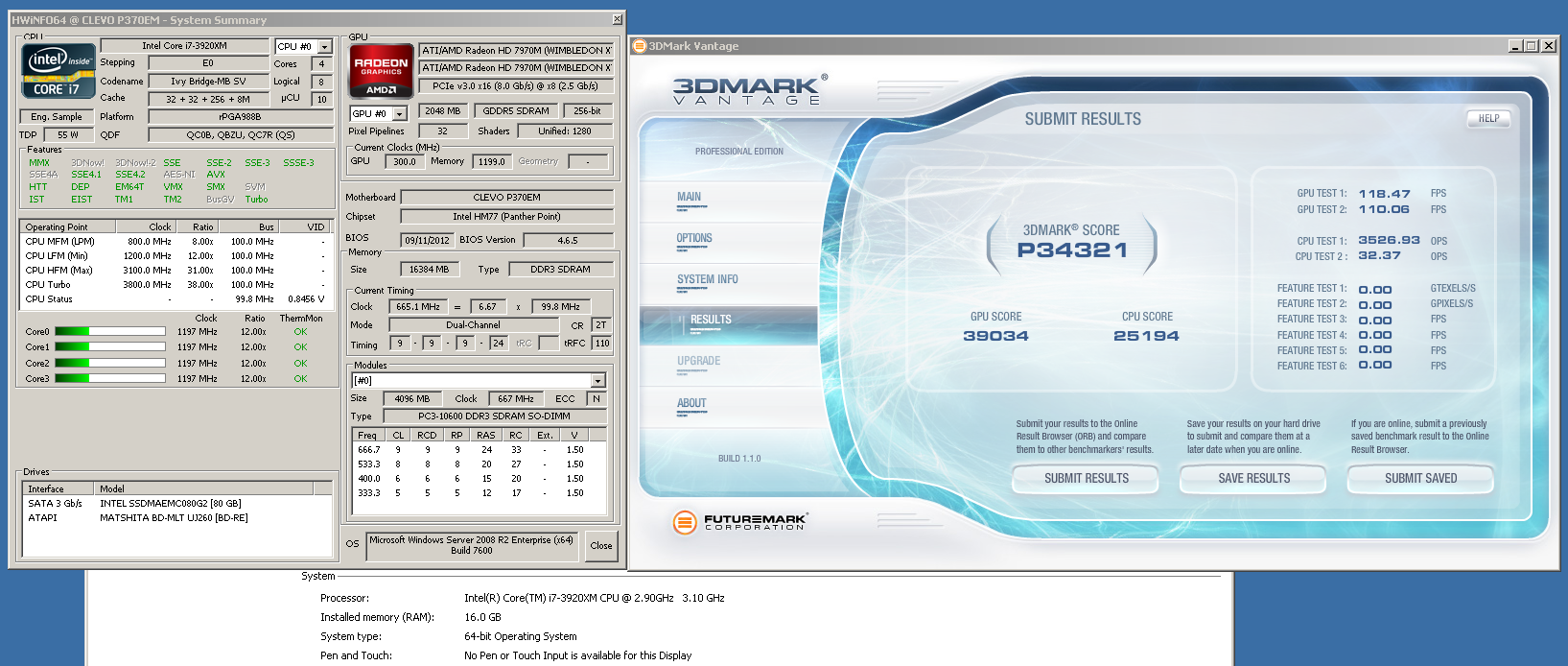Click the CPU score value 25194
The image size is (1568, 666).
[1146, 336]
